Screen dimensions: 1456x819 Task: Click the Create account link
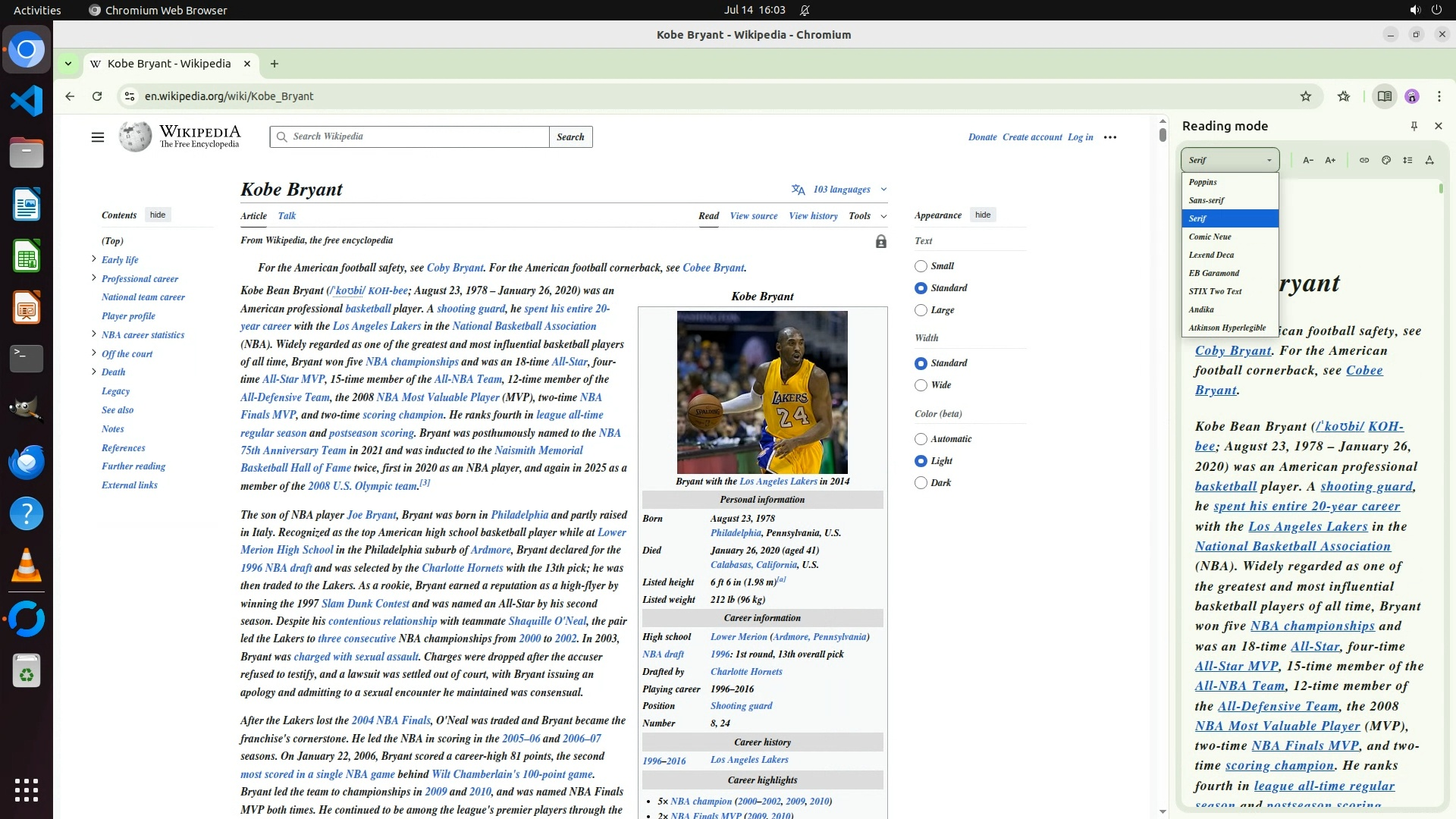(x=1031, y=137)
